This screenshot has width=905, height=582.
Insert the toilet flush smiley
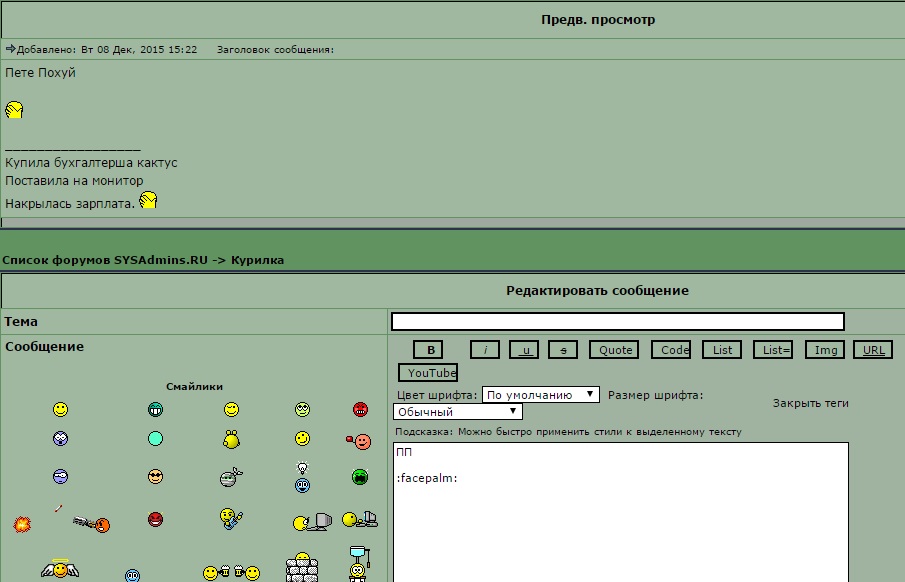(x=359, y=564)
